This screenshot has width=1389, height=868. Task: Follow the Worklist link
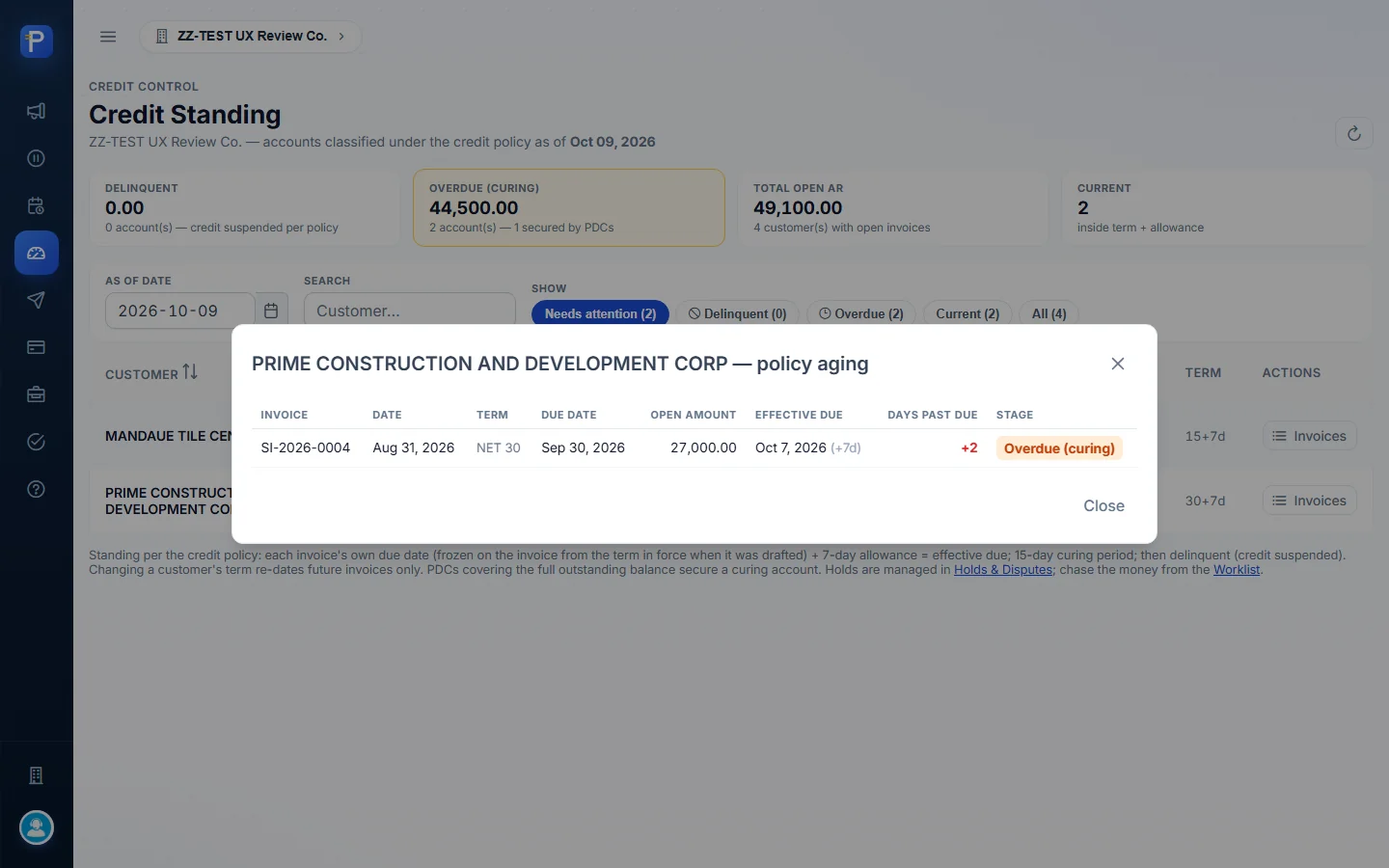(x=1237, y=570)
